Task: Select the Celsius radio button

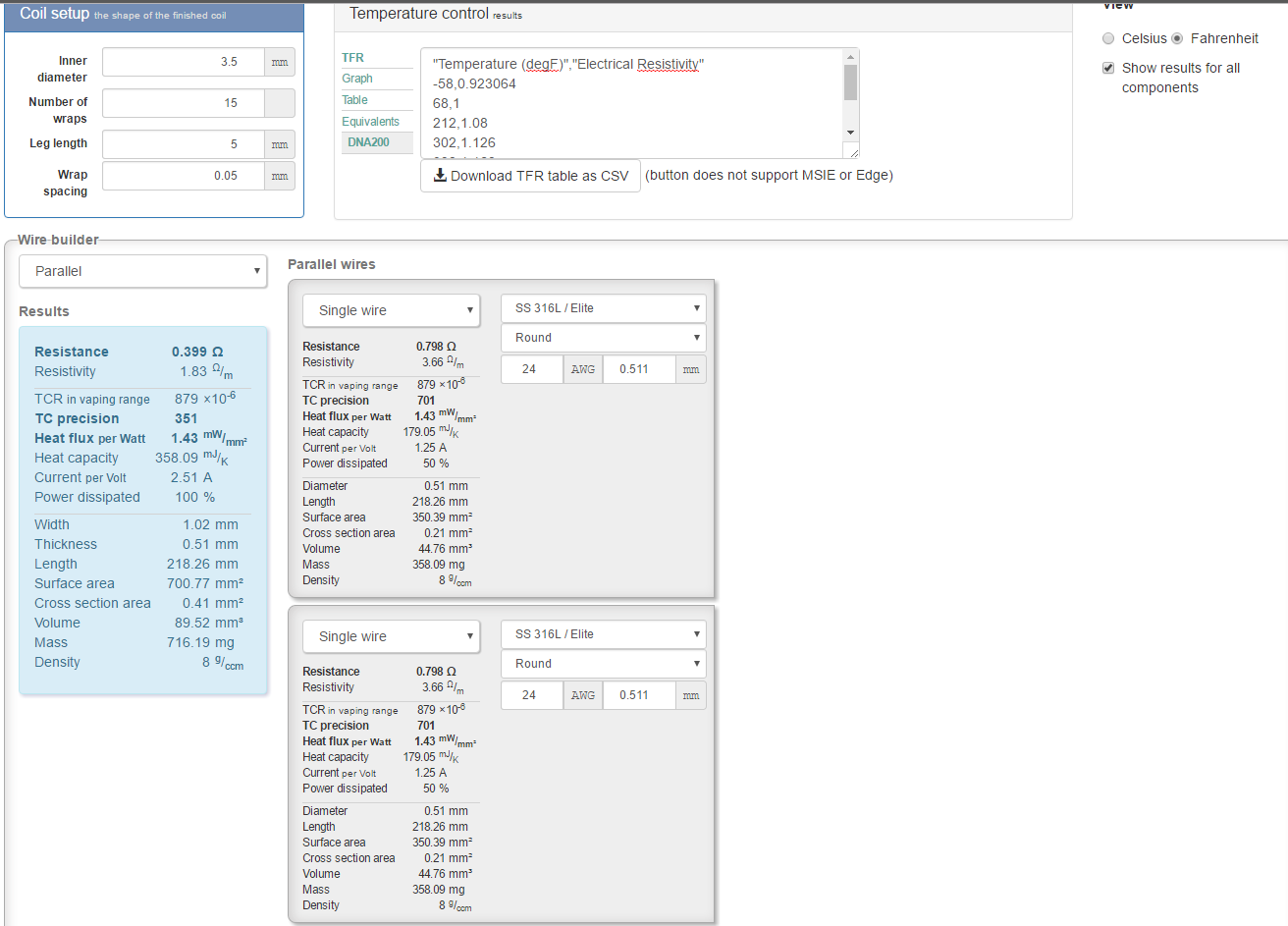Action: tap(1108, 38)
